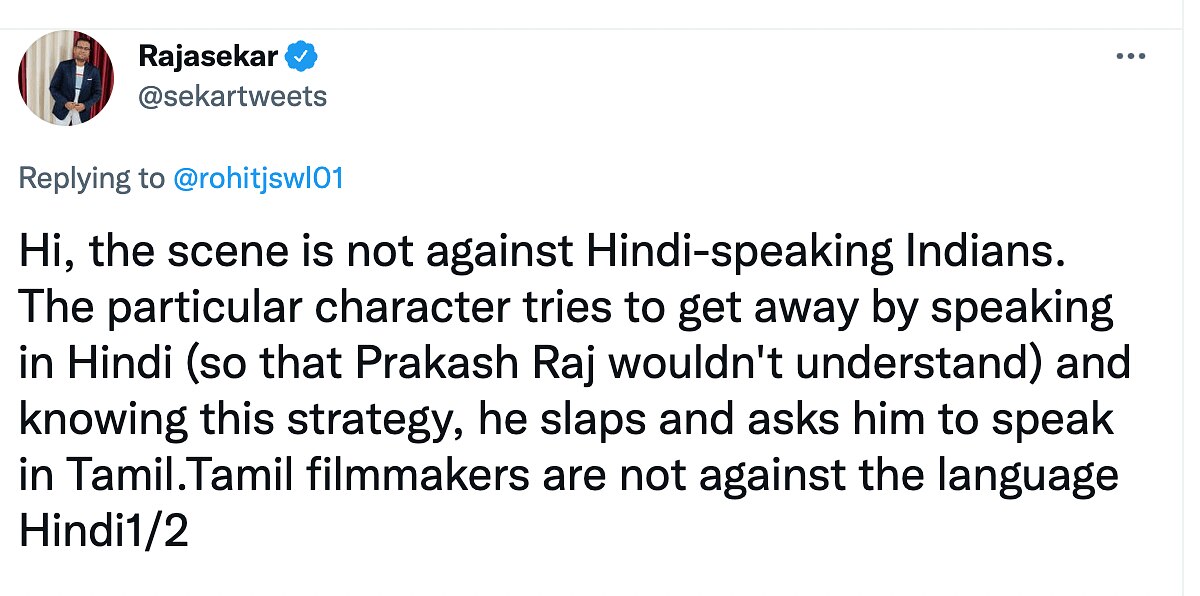The image size is (1200, 596).
Task: Open Rajasekar's profile picture
Action: [68, 79]
